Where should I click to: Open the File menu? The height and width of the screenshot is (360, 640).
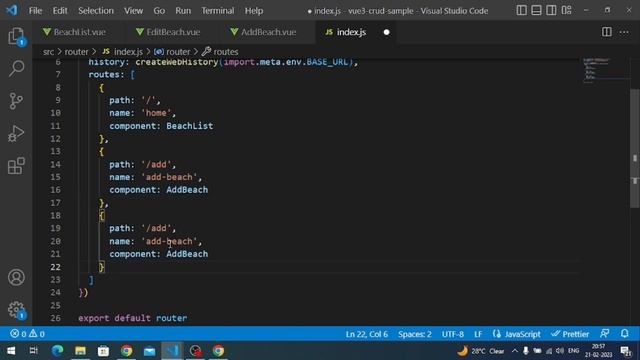coord(35,11)
